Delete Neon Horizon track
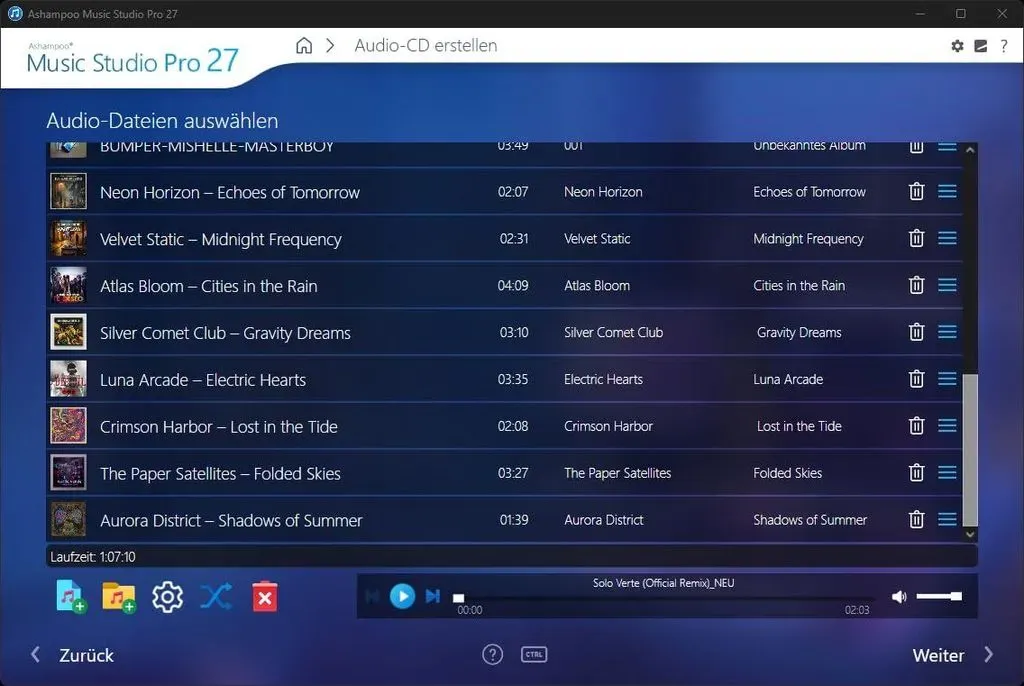The width and height of the screenshot is (1024, 686). pos(916,191)
